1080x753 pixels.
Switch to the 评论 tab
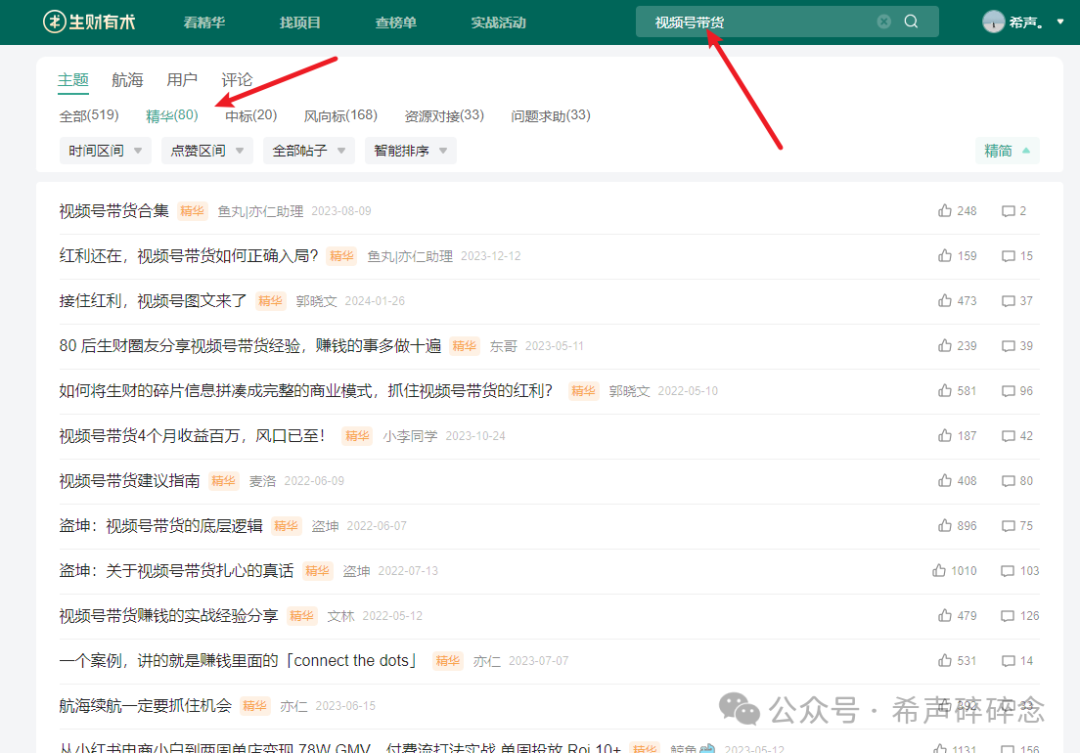click(x=237, y=79)
